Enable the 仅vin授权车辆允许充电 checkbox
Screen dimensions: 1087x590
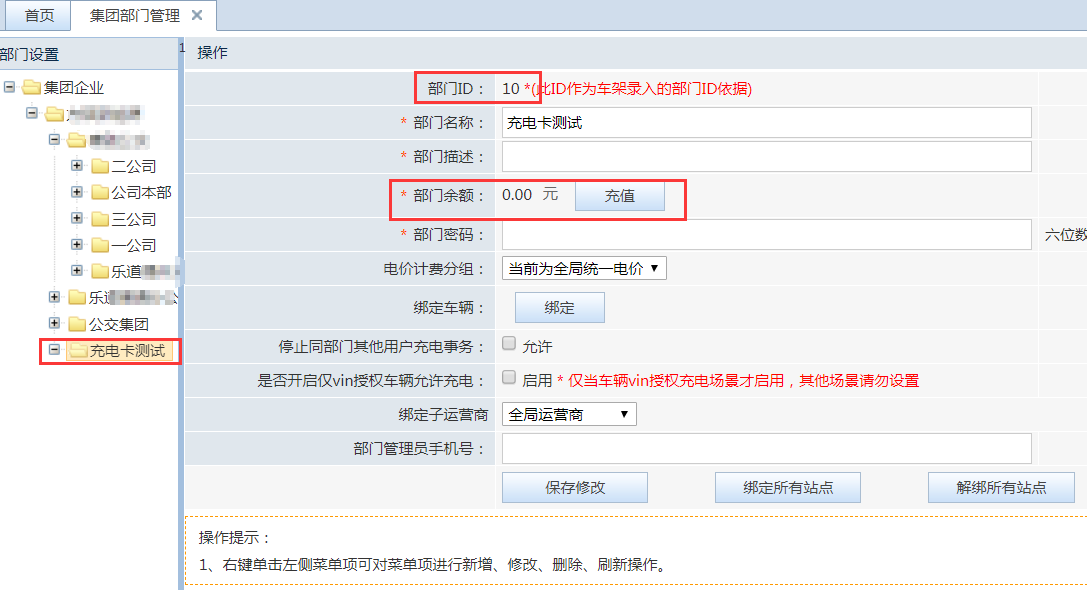pos(509,377)
